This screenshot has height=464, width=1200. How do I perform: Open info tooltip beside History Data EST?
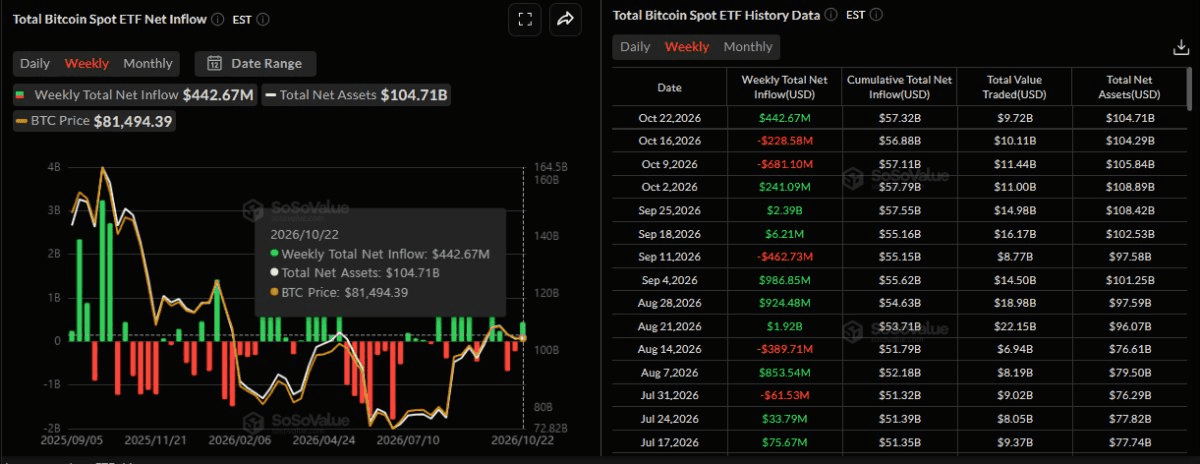click(877, 15)
